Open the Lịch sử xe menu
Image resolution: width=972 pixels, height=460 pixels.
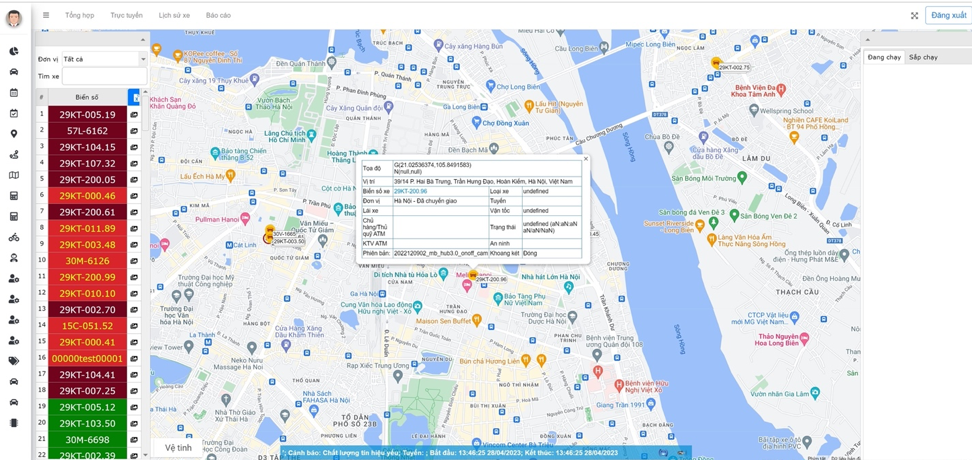pyautogui.click(x=174, y=16)
